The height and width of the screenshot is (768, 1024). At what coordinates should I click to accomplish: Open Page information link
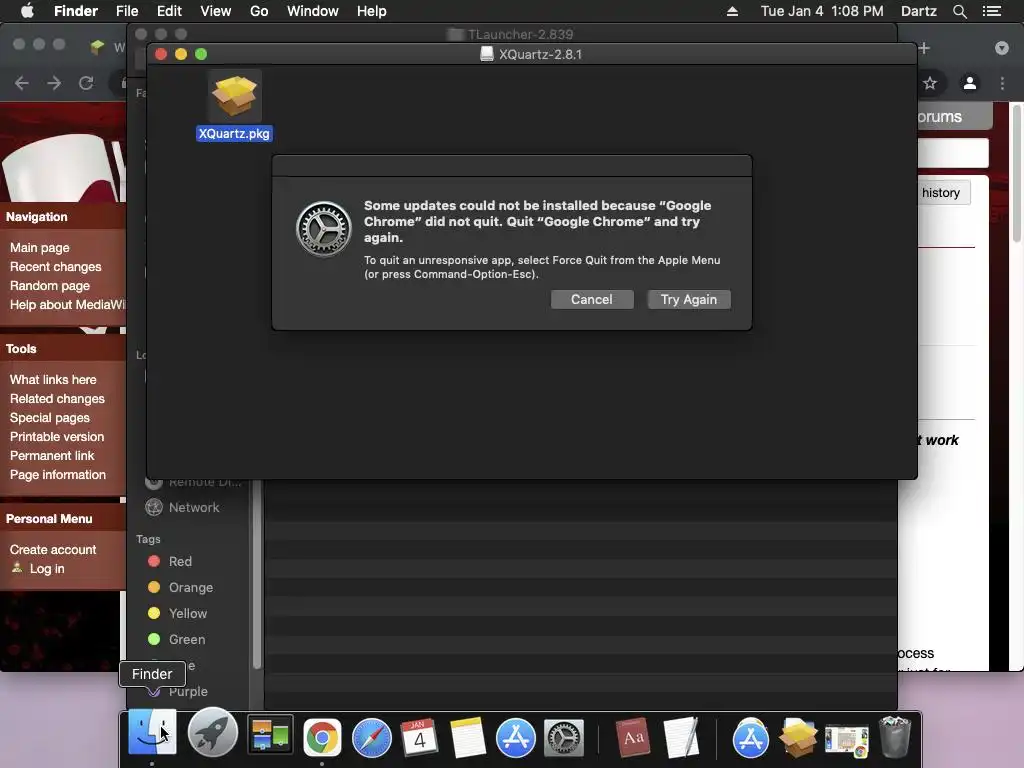click(x=57, y=475)
